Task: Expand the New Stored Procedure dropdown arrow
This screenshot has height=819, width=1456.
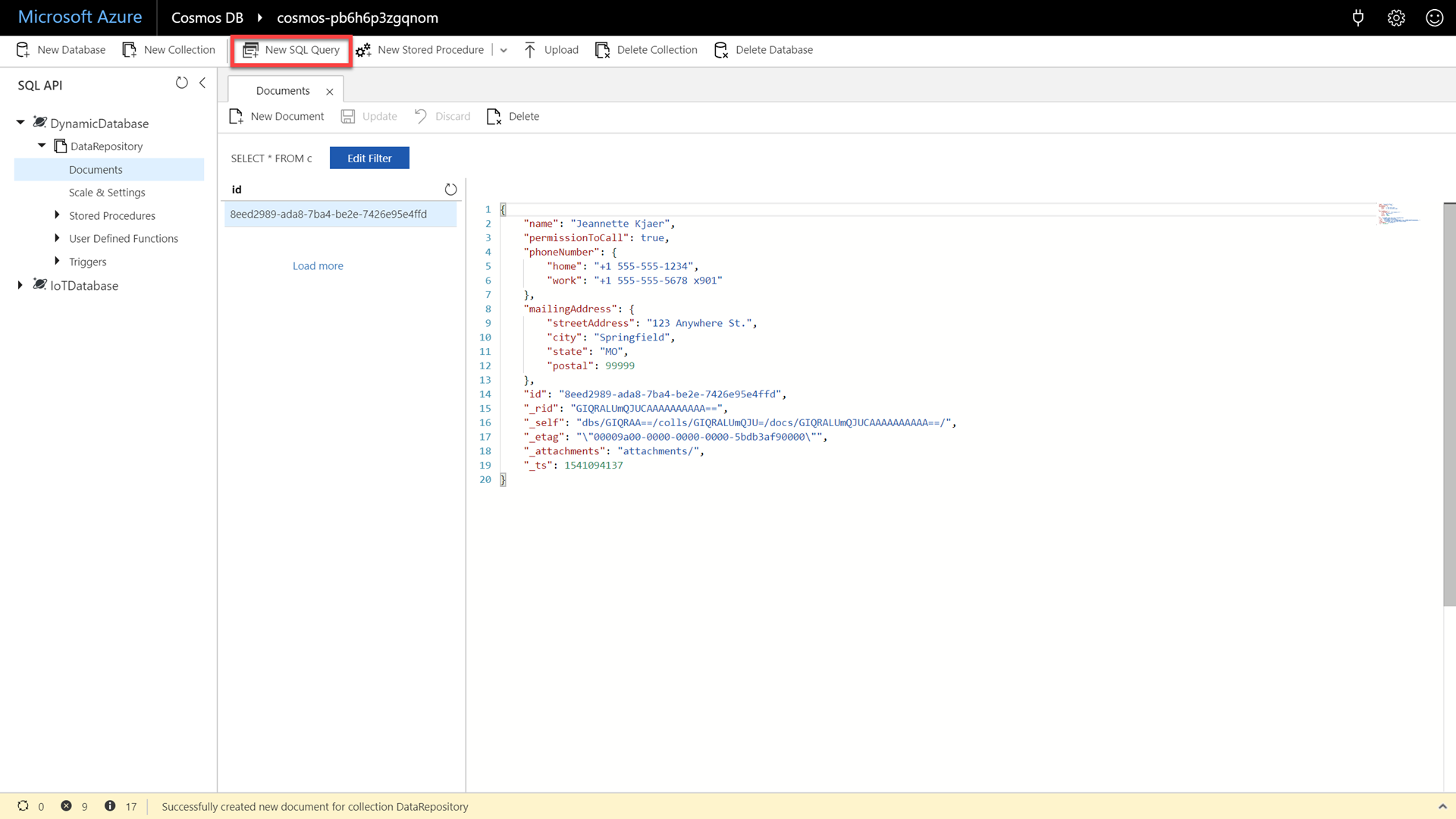Action: coord(504,50)
